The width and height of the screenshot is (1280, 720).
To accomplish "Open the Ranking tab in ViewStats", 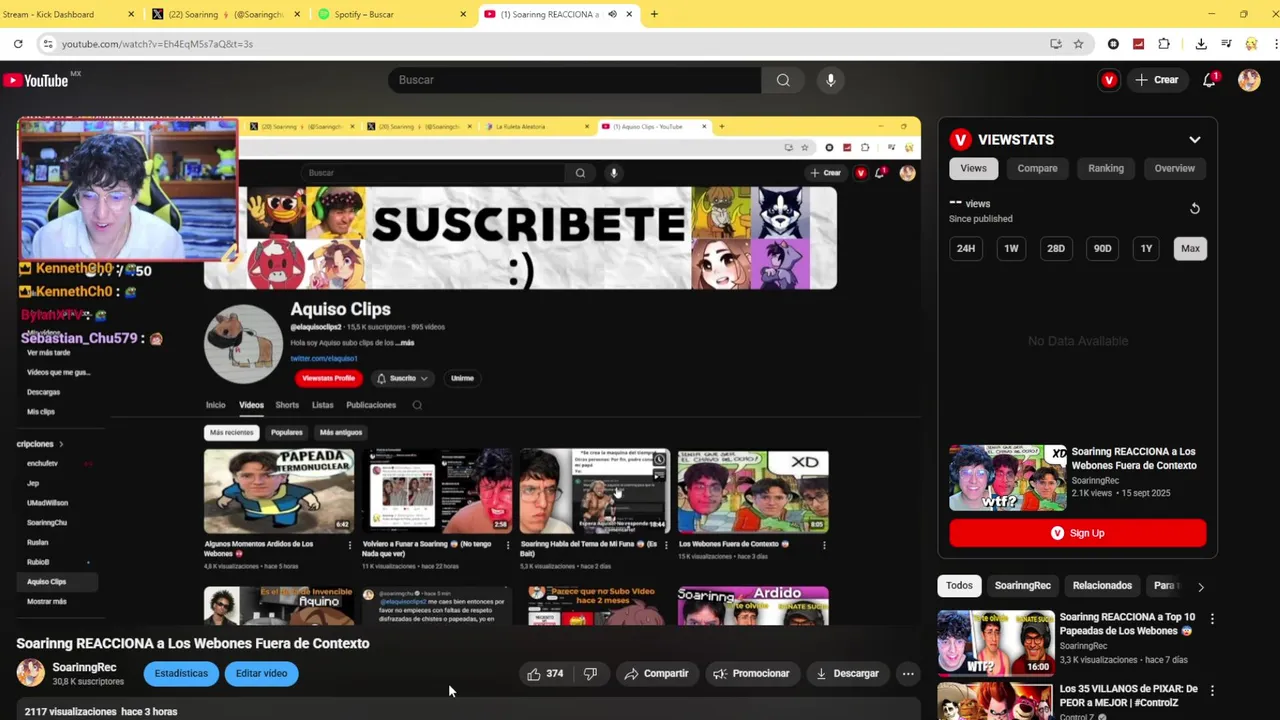I will pyautogui.click(x=1106, y=168).
